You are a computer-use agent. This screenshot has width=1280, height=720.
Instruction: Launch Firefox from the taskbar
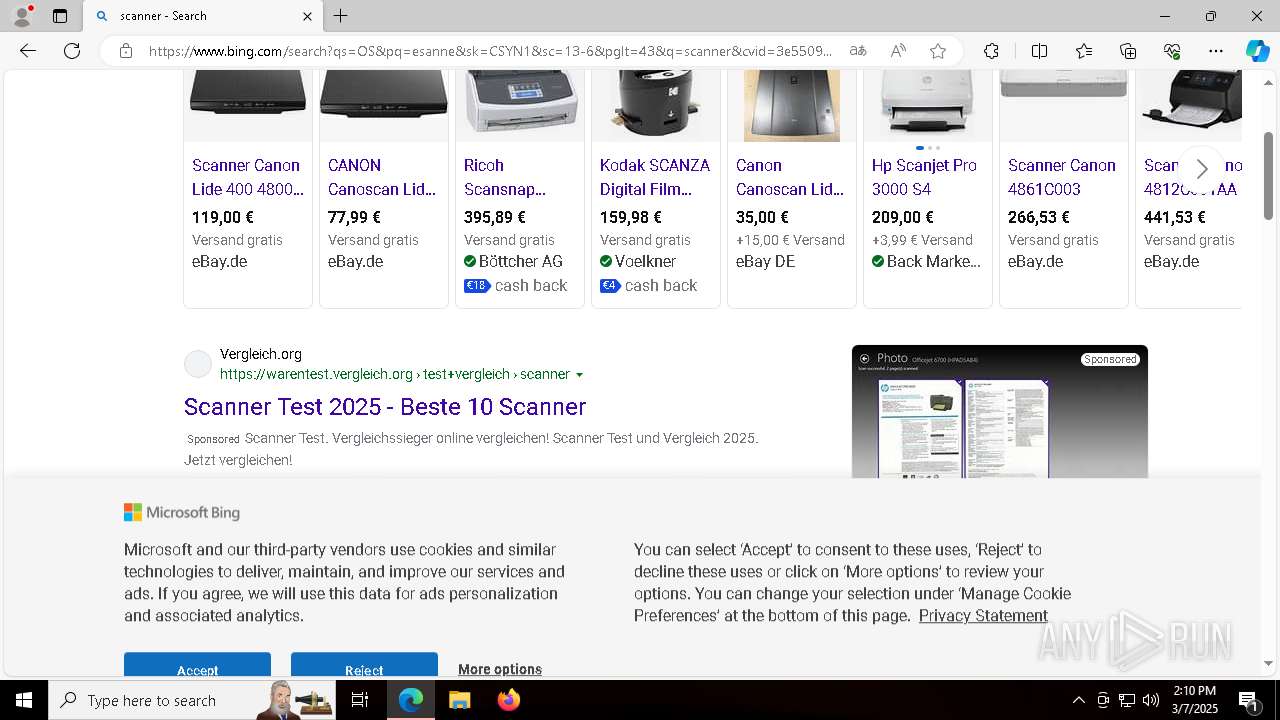[508, 700]
